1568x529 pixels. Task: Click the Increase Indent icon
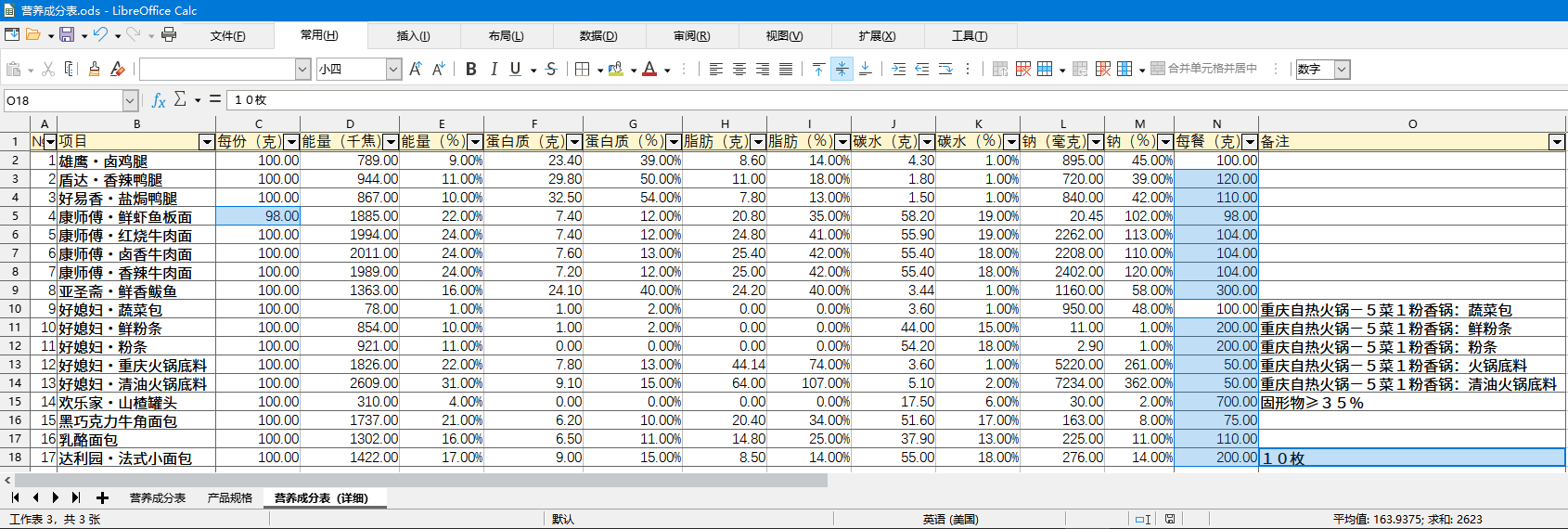pos(899,69)
